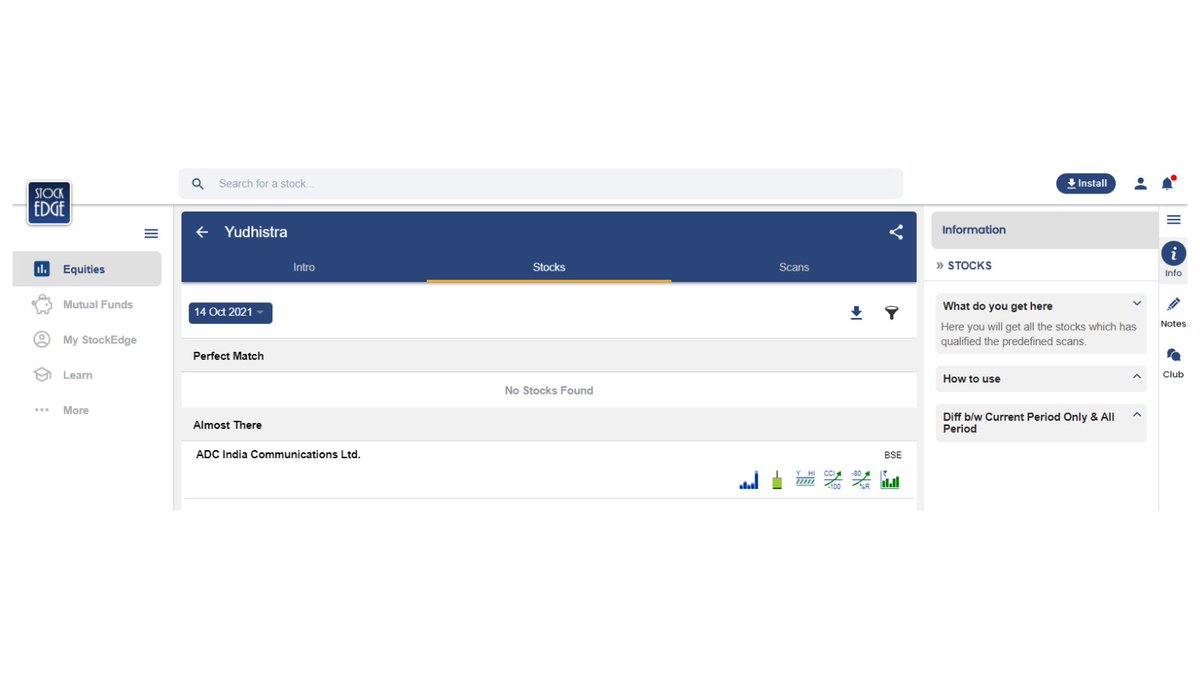Switch to the Scans tab
The height and width of the screenshot is (675, 1200).
click(x=794, y=267)
